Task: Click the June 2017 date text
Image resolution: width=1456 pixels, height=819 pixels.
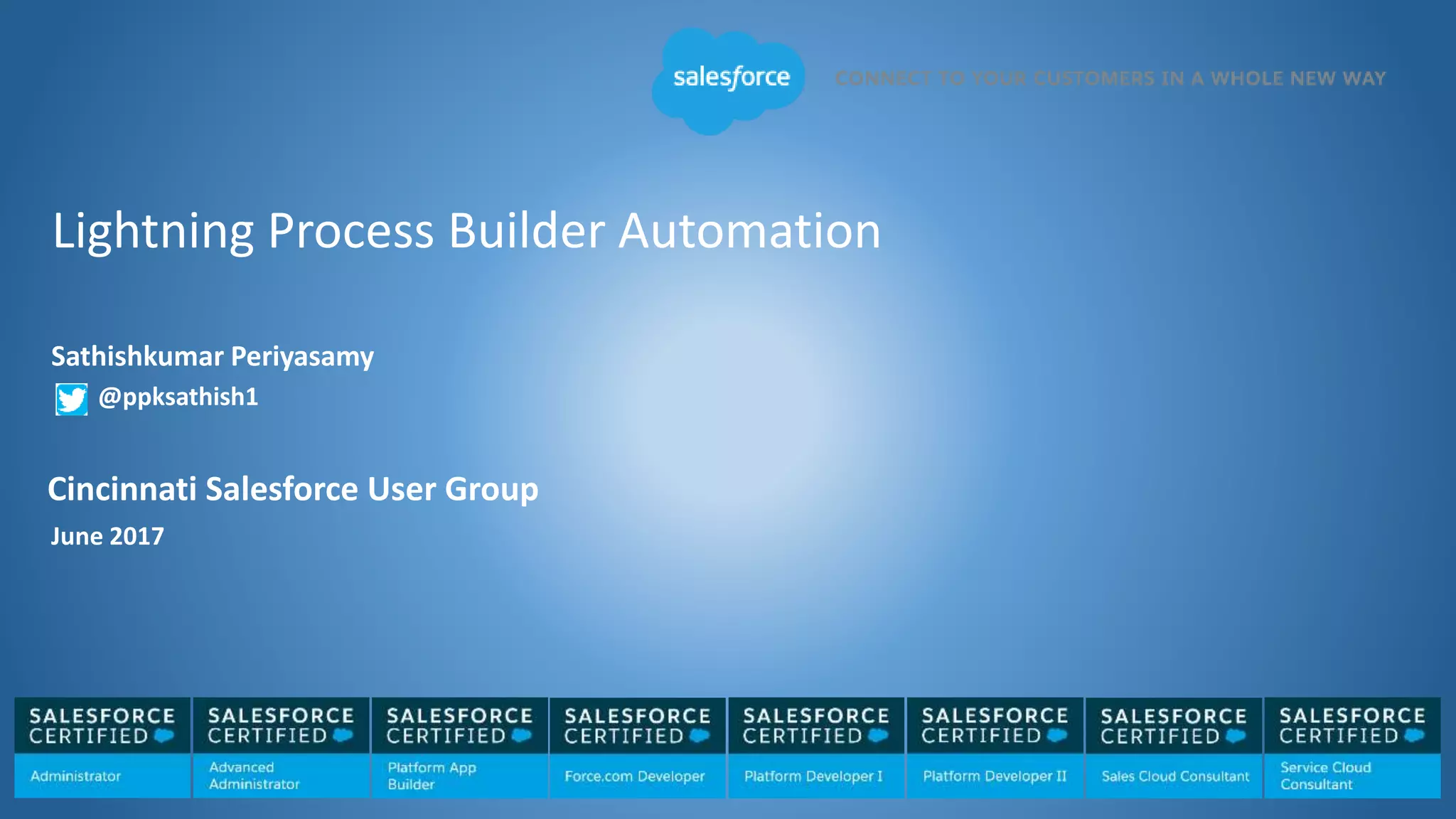Action: (107, 536)
